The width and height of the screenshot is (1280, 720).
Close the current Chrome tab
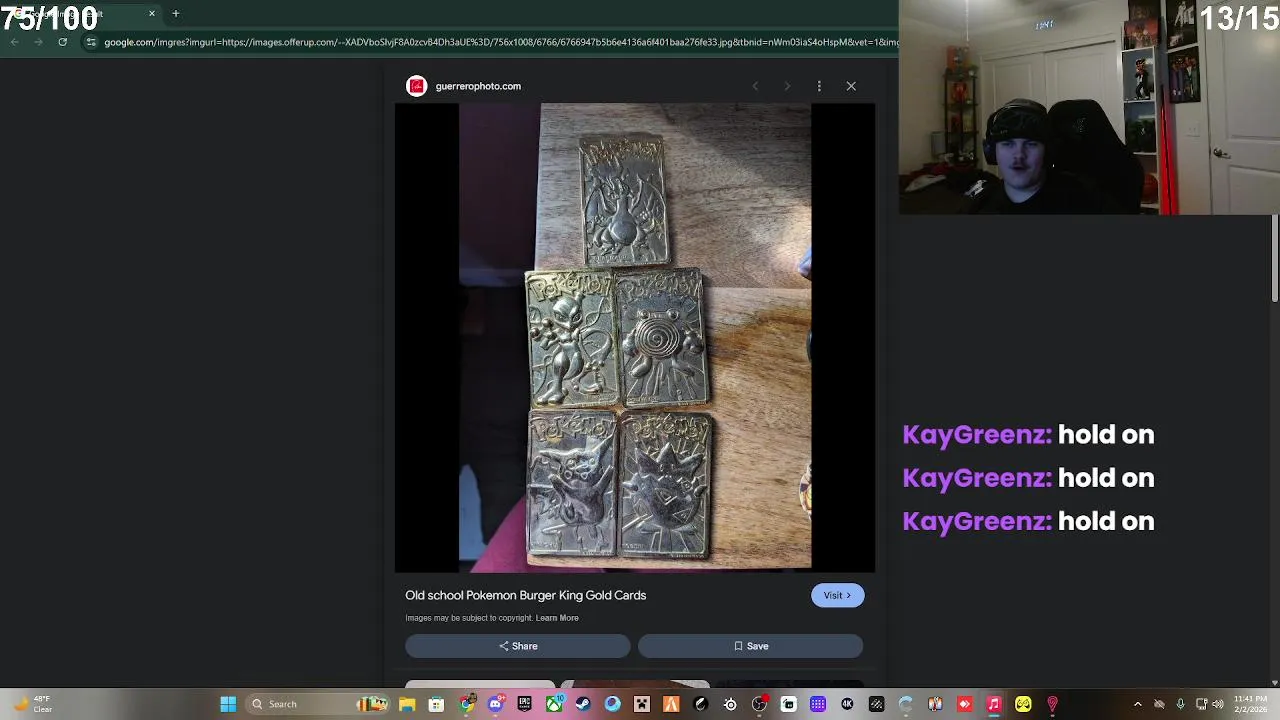pos(152,13)
